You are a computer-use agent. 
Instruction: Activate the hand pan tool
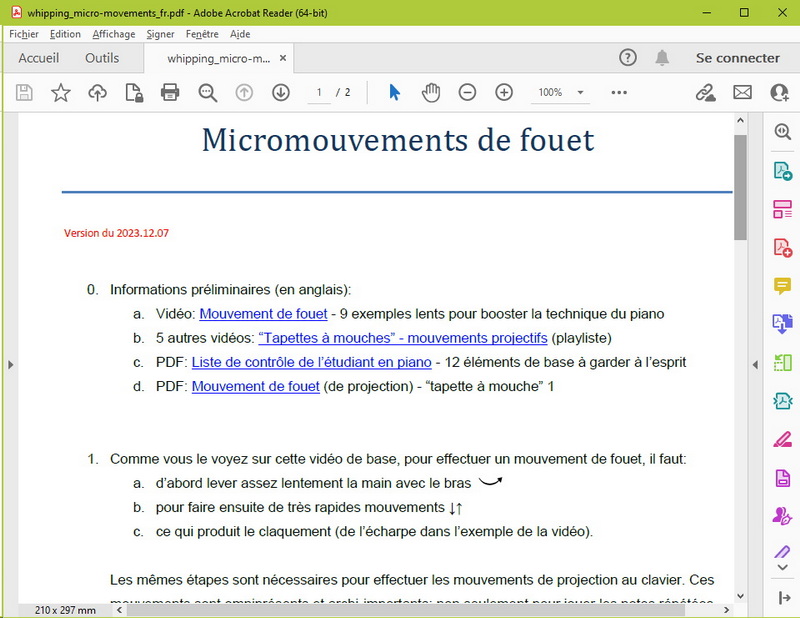point(431,93)
